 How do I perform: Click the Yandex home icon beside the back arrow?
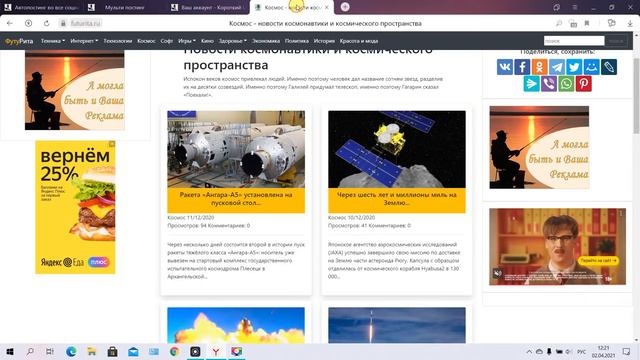[28, 23]
